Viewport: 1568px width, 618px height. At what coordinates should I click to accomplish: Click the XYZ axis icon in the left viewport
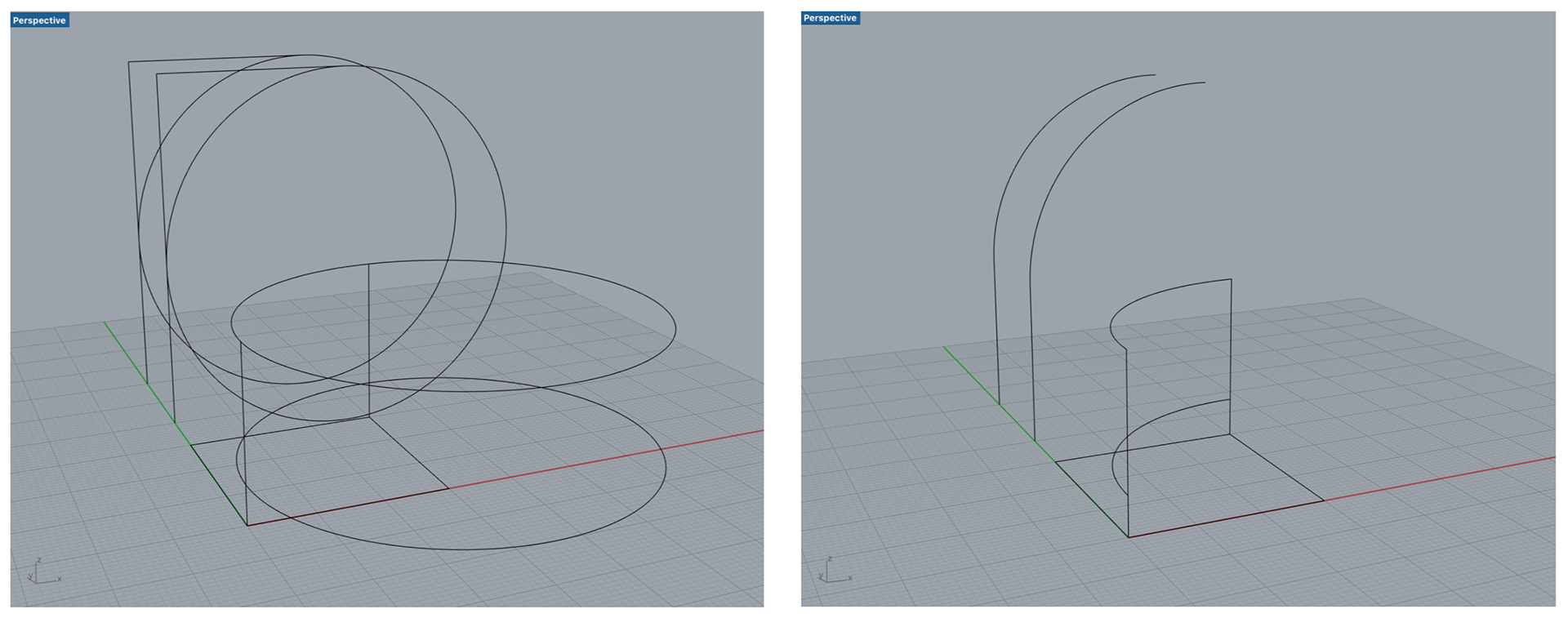click(45, 571)
